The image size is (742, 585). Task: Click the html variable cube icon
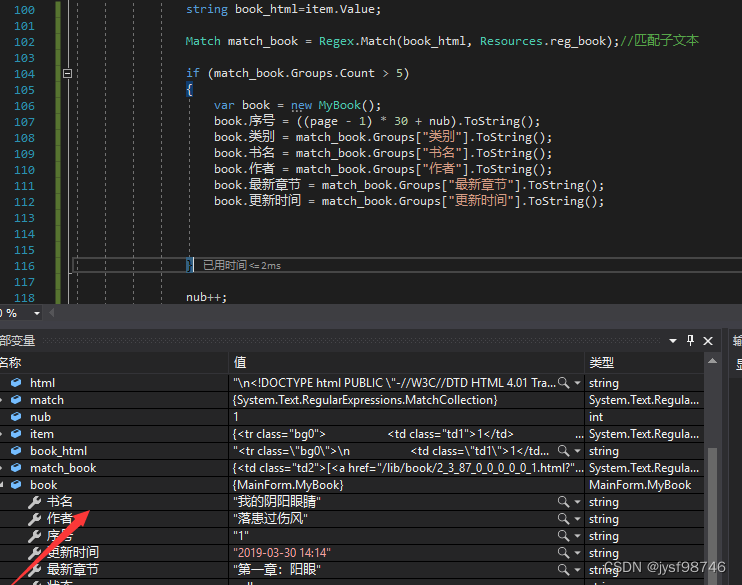tap(16, 382)
